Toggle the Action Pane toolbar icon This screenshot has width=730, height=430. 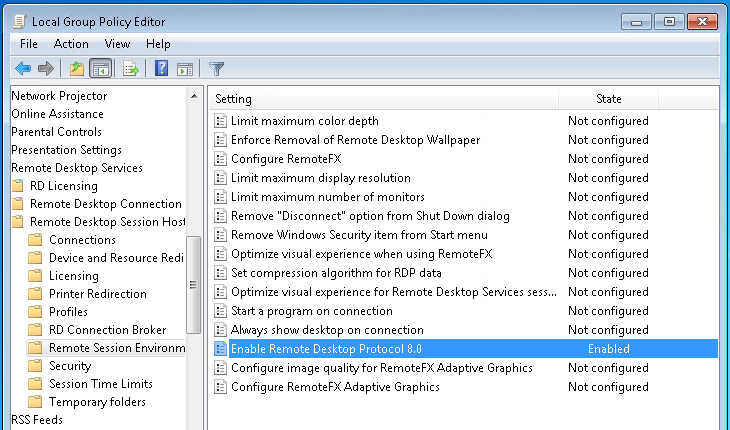pos(185,69)
